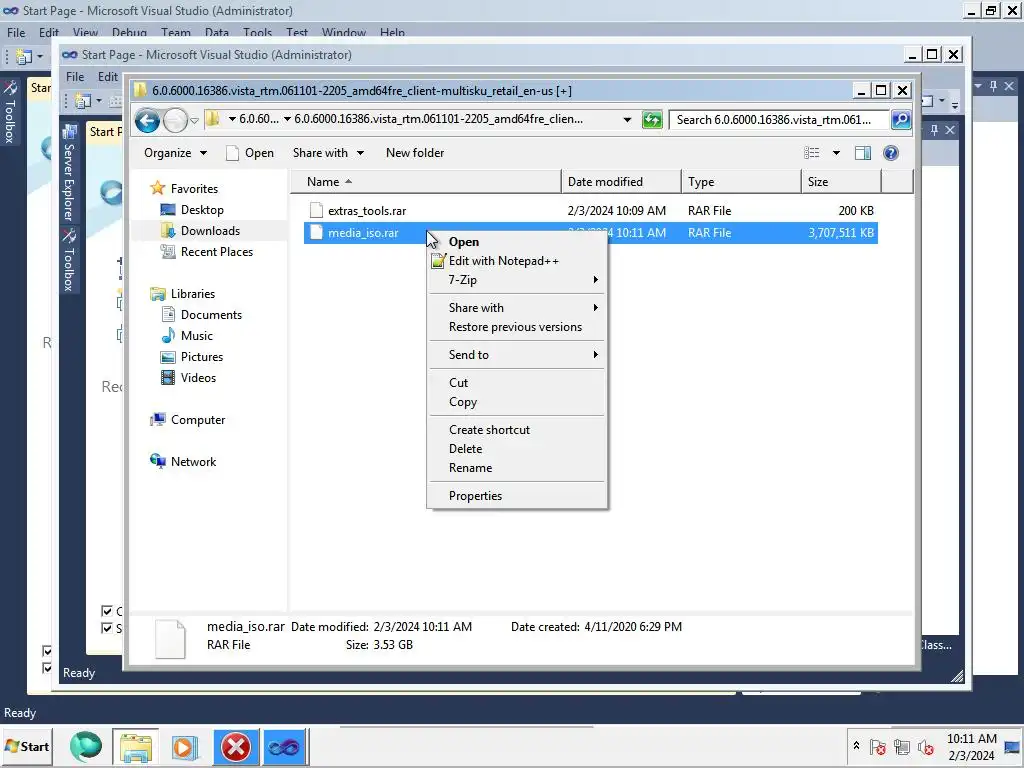This screenshot has width=1024, height=768.
Task: Click the media player taskbar icon
Action: (185, 747)
